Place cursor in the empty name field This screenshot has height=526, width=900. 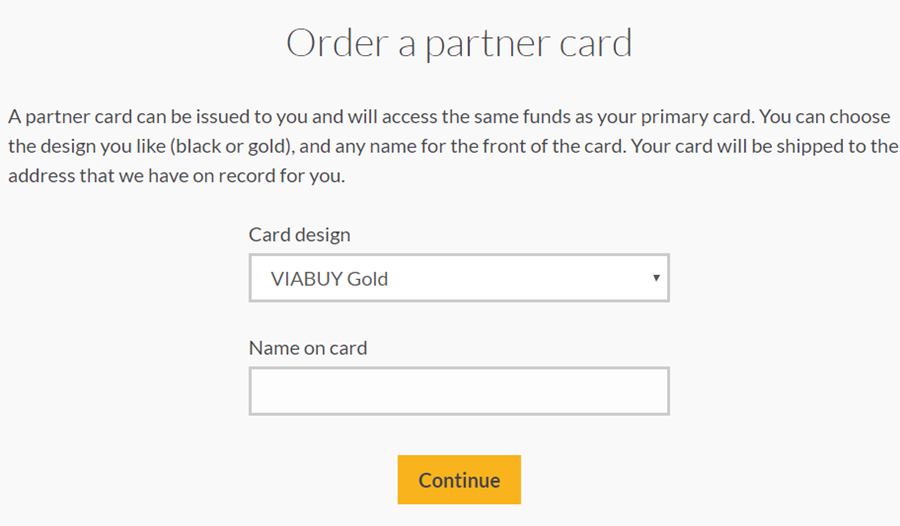(x=458, y=391)
